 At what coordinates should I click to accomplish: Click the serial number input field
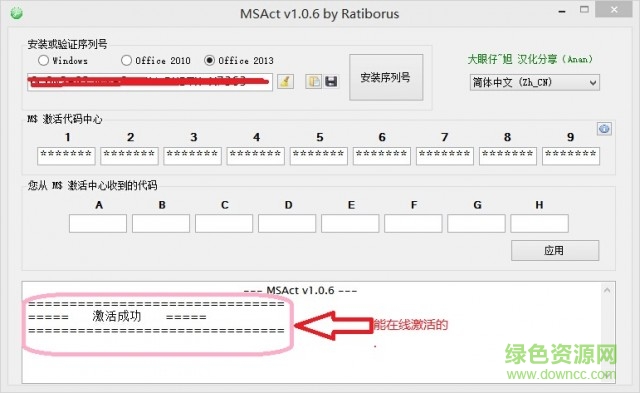click(x=150, y=82)
